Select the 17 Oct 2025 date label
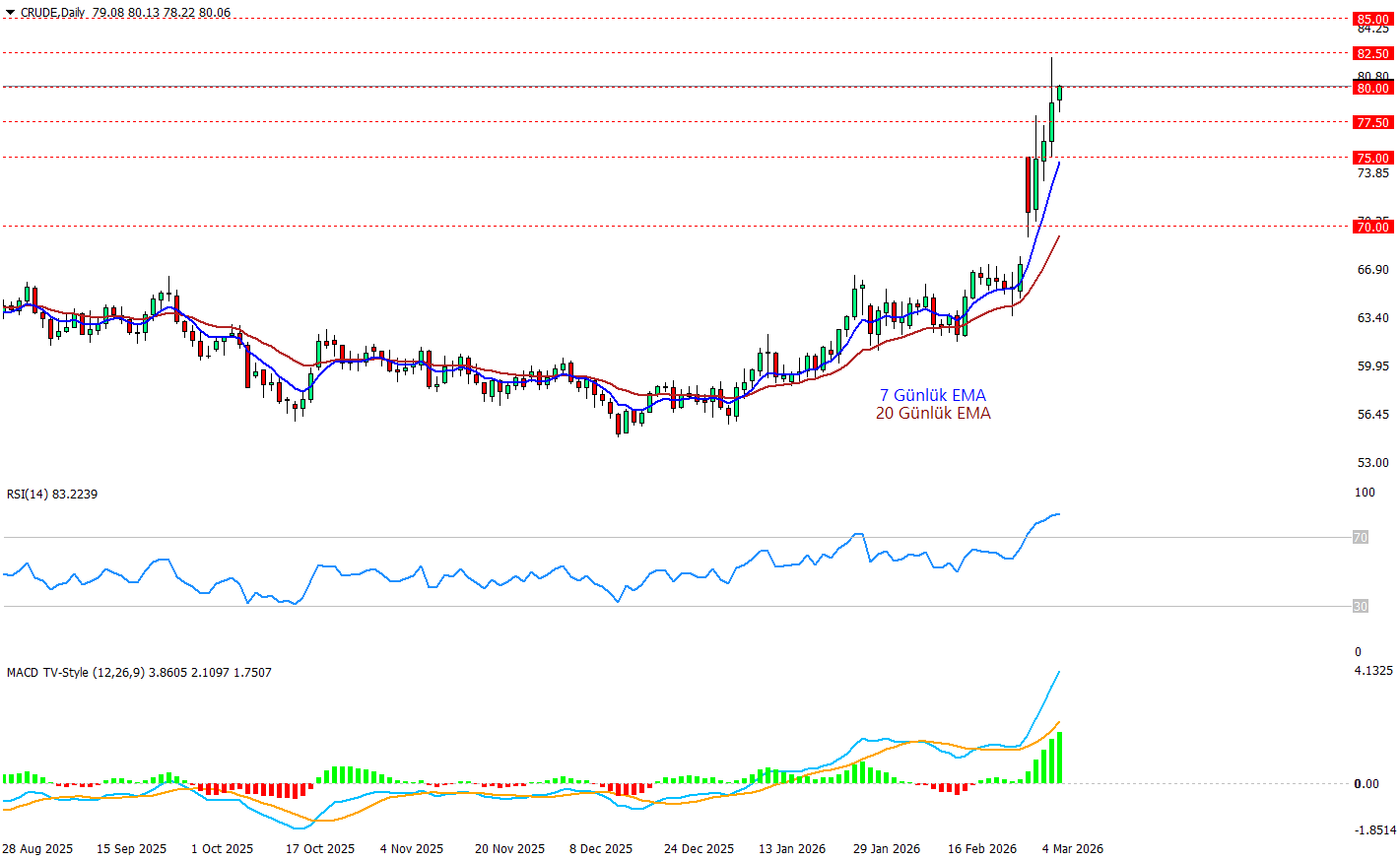This screenshot has height=861, width=1400. [320, 848]
